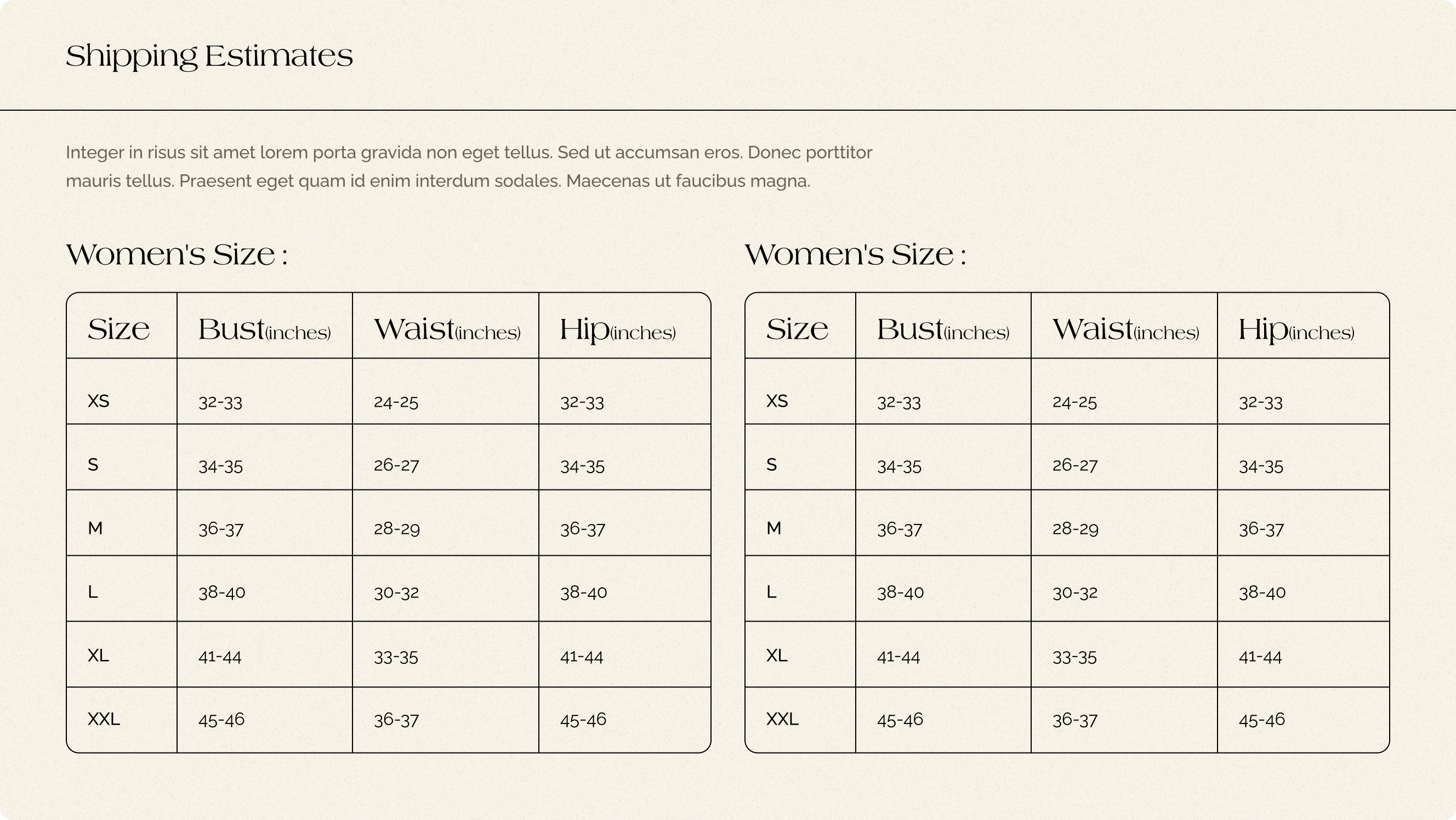This screenshot has height=820, width=1456.
Task: Click the Size column header in right table
Action: click(x=797, y=329)
